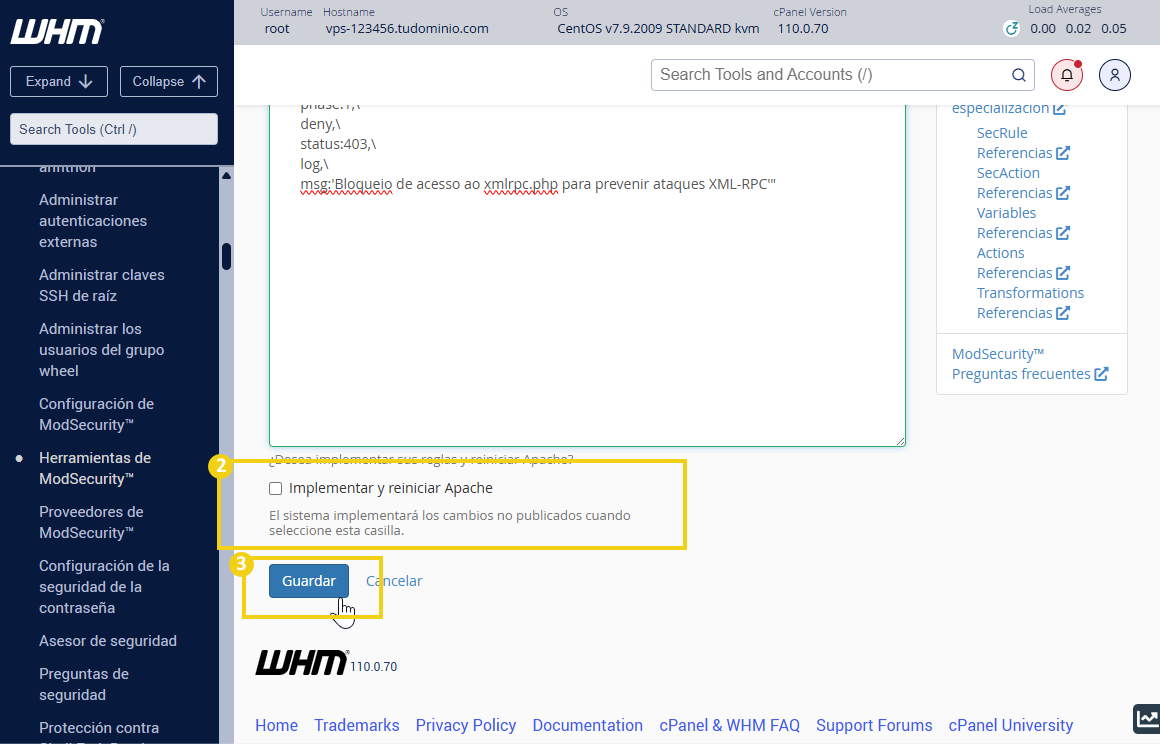This screenshot has height=744, width=1160.
Task: Click the external-link icon under Actions
Action: coord(1063,273)
